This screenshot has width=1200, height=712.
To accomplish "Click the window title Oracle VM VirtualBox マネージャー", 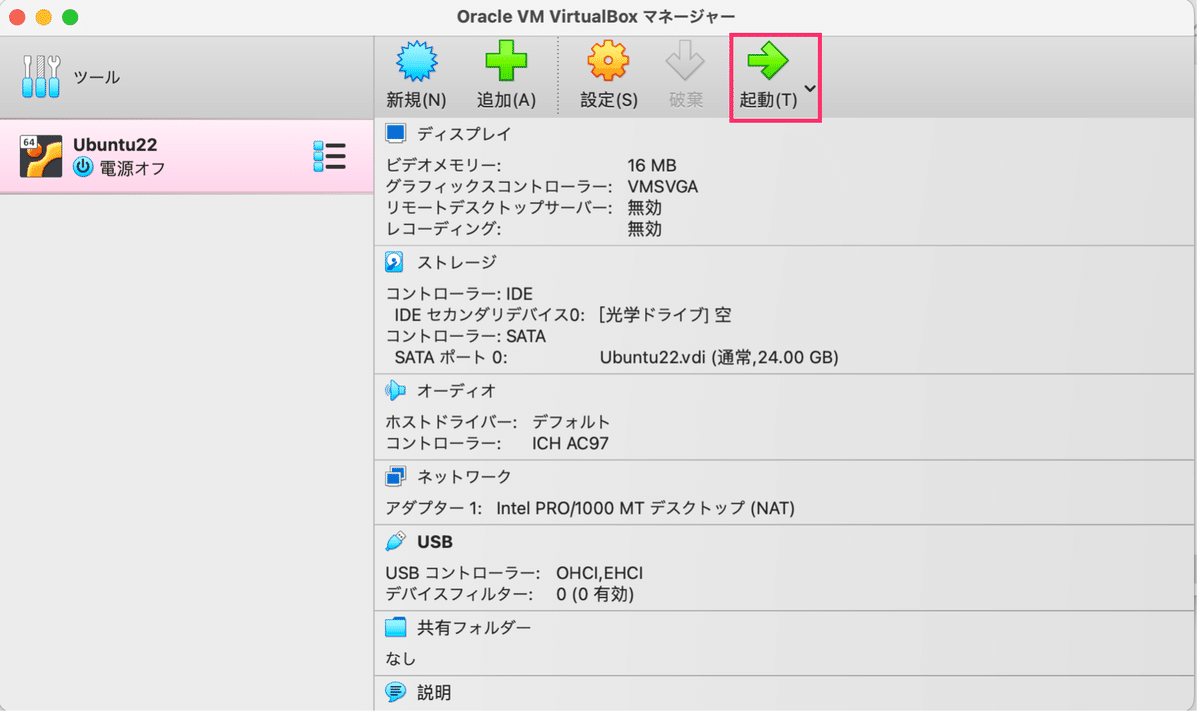I will [x=596, y=17].
